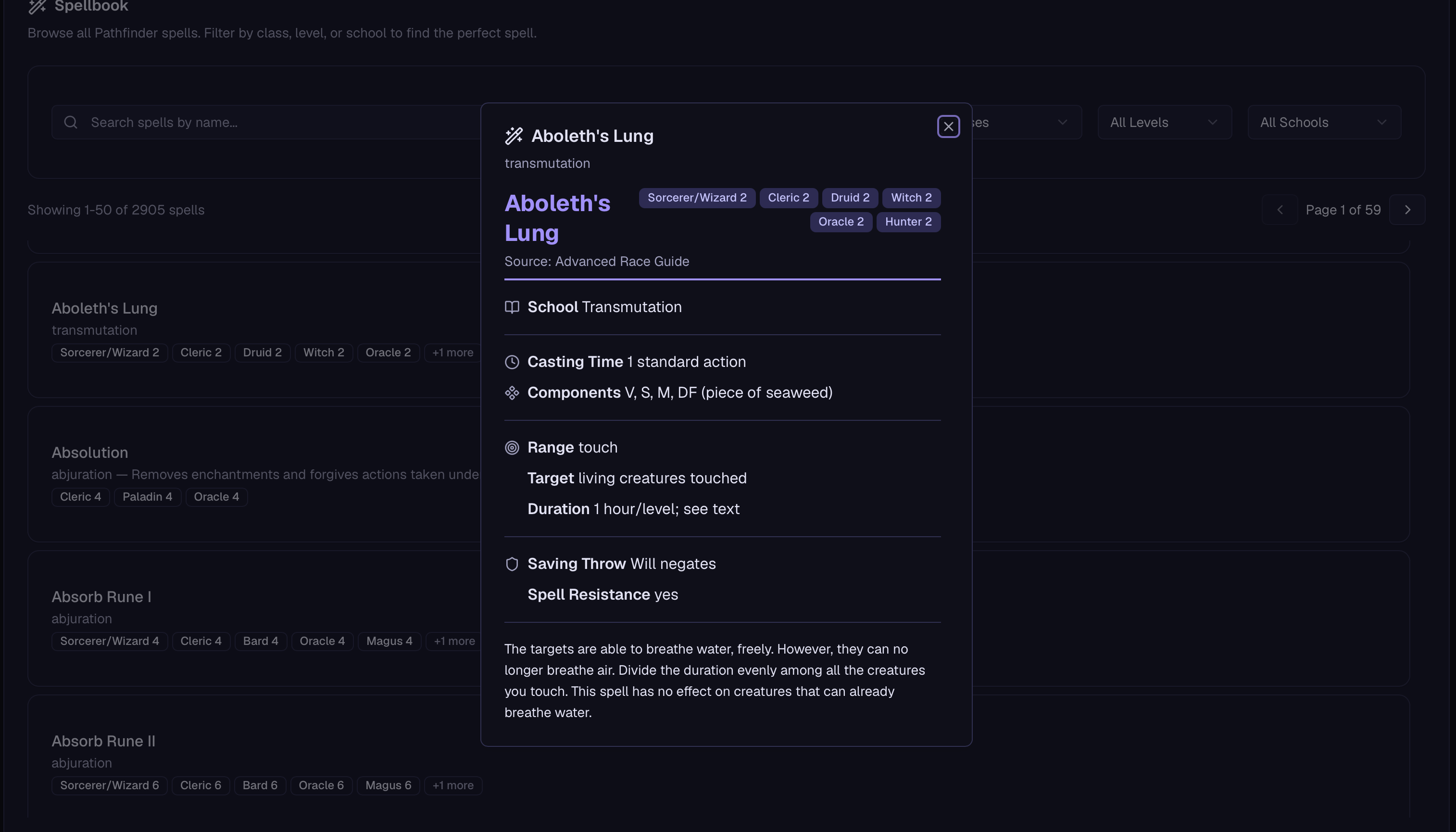Click Sorcerer/Wizard 6 tag on Absorb Rune II
1456x832 pixels.
coord(110,785)
